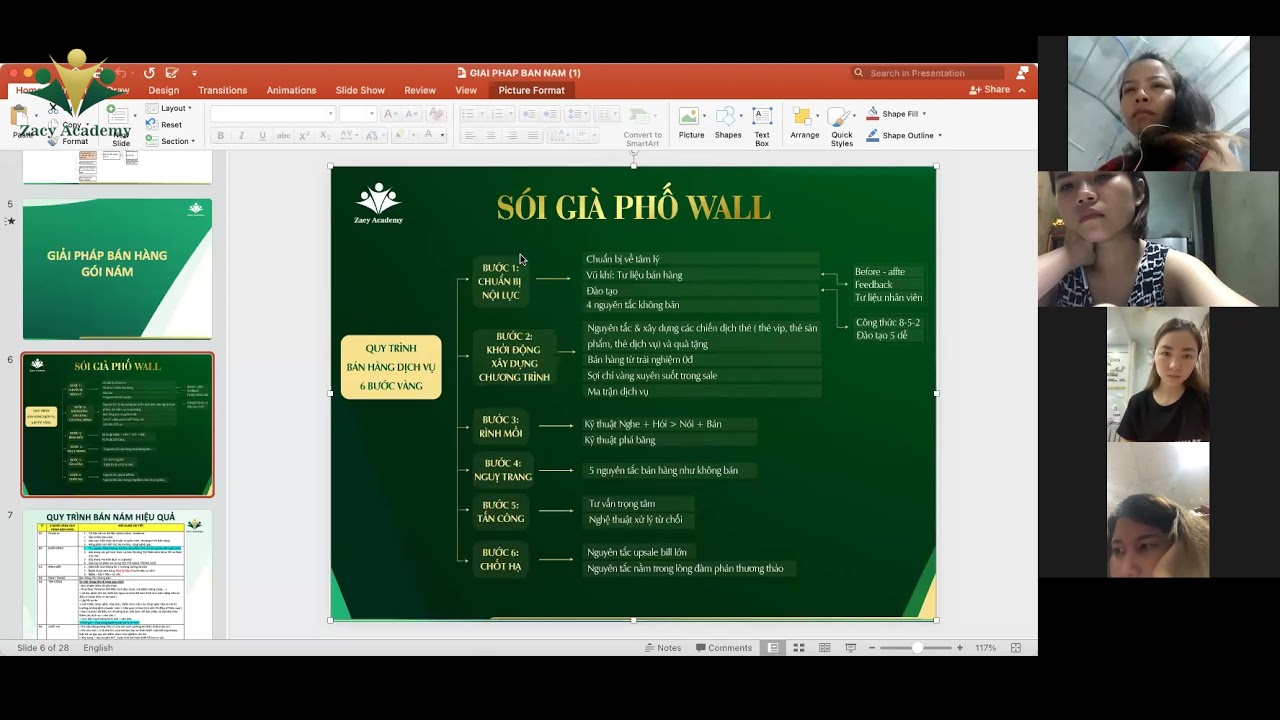
Task: Open the font size combo box
Action: point(357,114)
